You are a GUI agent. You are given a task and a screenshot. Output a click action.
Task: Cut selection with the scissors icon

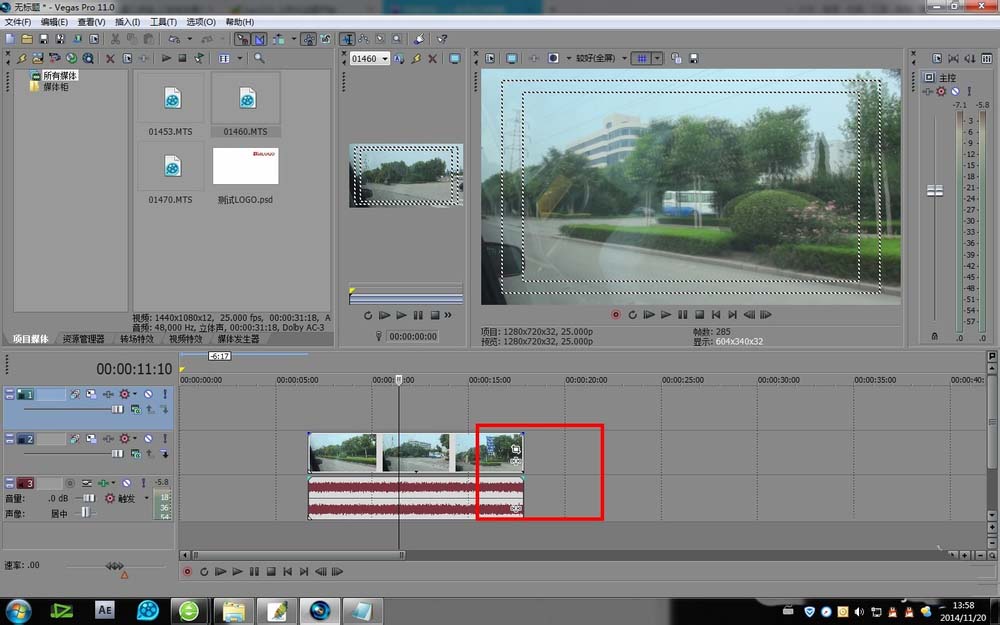click(x=115, y=39)
